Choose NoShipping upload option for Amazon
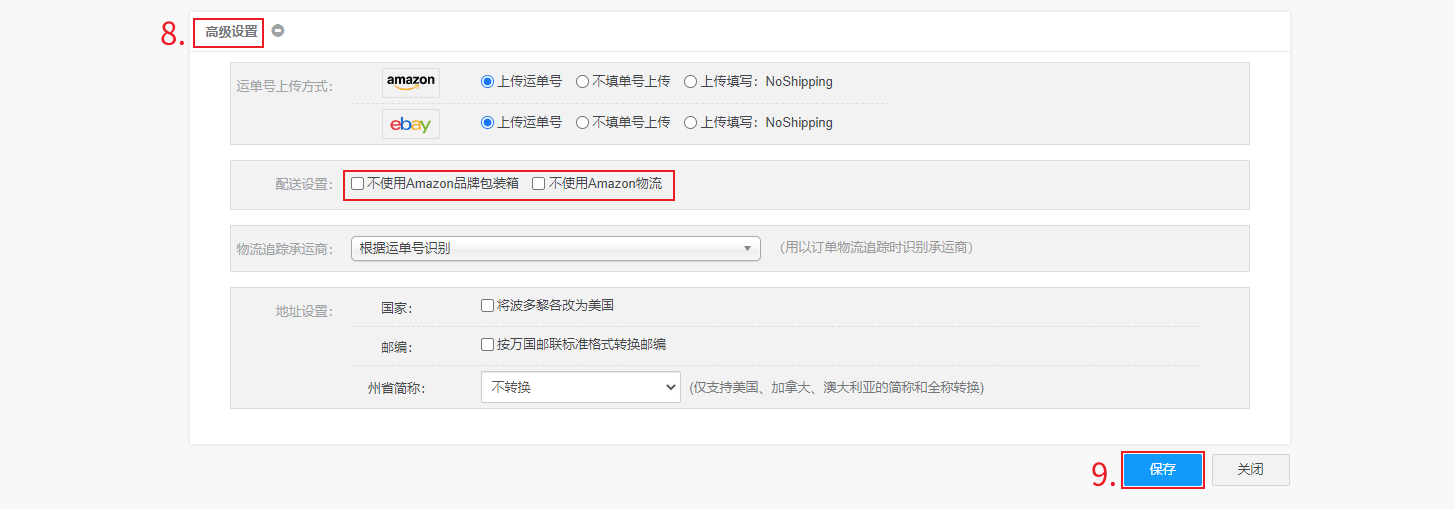The image size is (1455, 509). (690, 82)
